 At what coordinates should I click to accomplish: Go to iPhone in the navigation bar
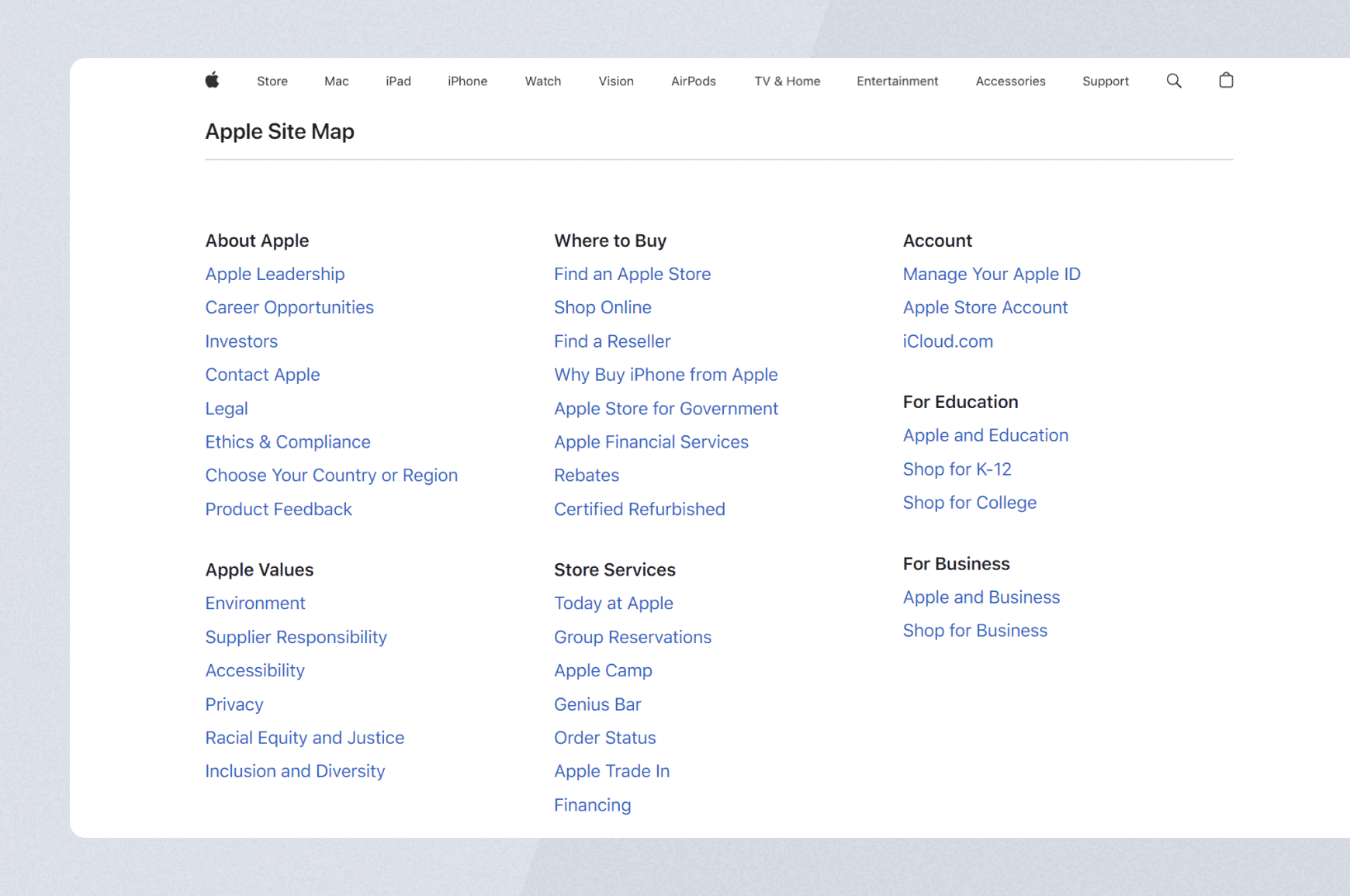(467, 81)
